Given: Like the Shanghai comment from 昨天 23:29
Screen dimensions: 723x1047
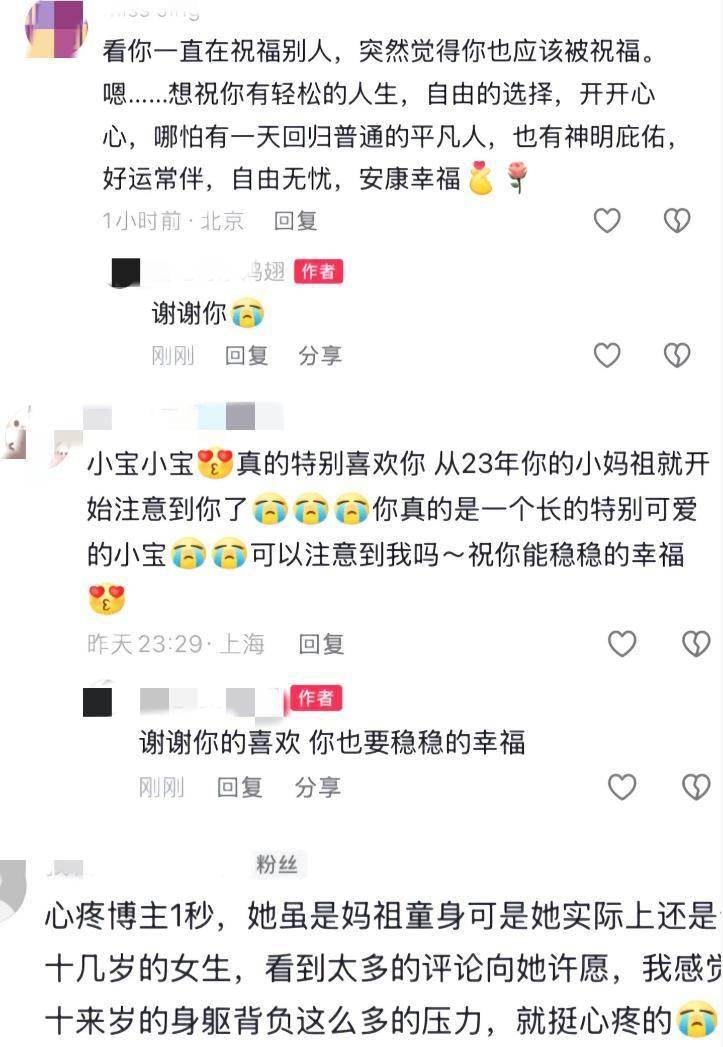Looking at the screenshot, I should (x=622, y=644).
